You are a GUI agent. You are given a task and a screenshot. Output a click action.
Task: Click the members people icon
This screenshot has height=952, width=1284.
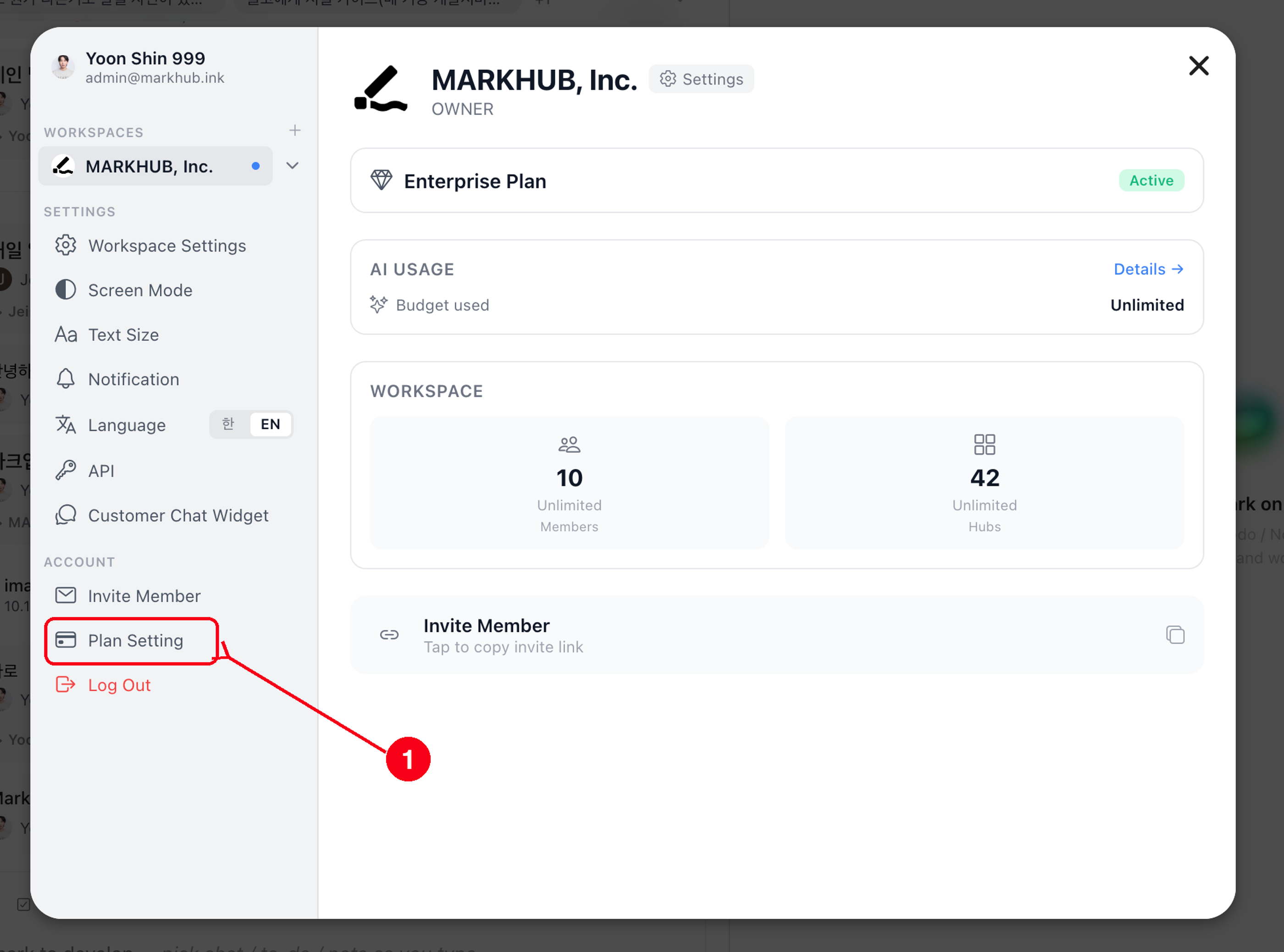(x=569, y=444)
